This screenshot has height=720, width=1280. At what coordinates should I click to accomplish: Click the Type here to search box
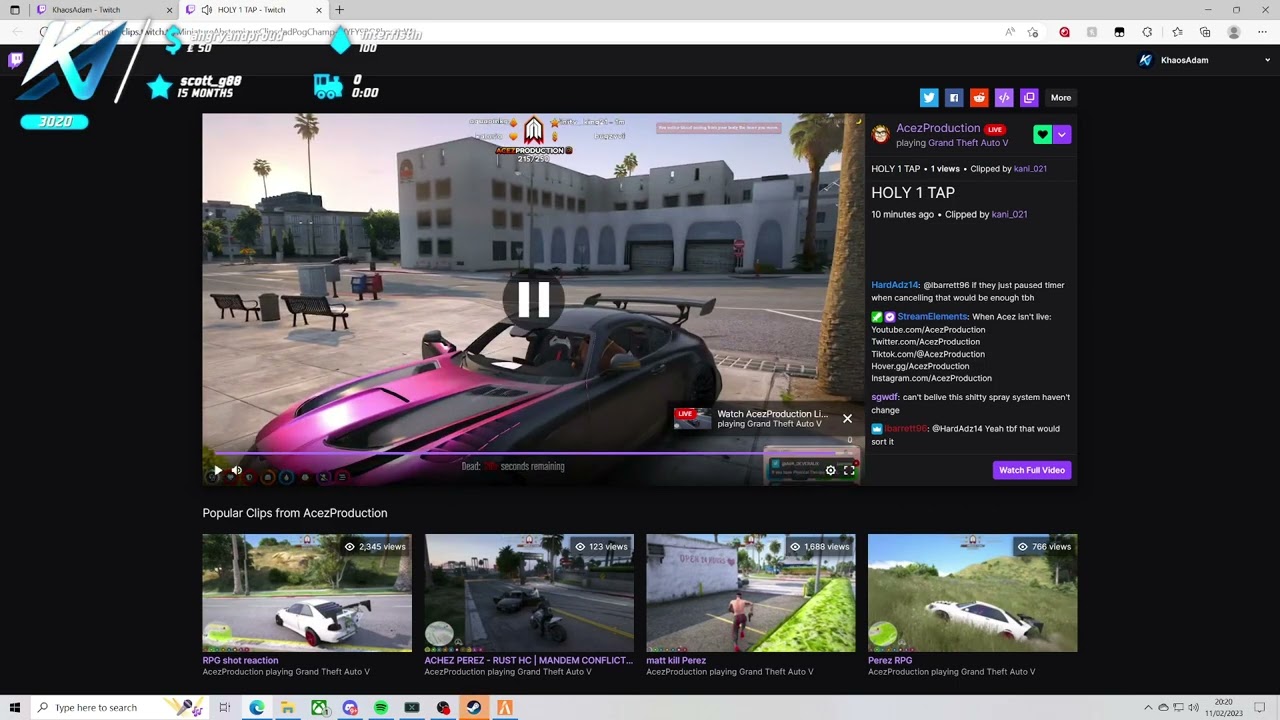(x=120, y=707)
